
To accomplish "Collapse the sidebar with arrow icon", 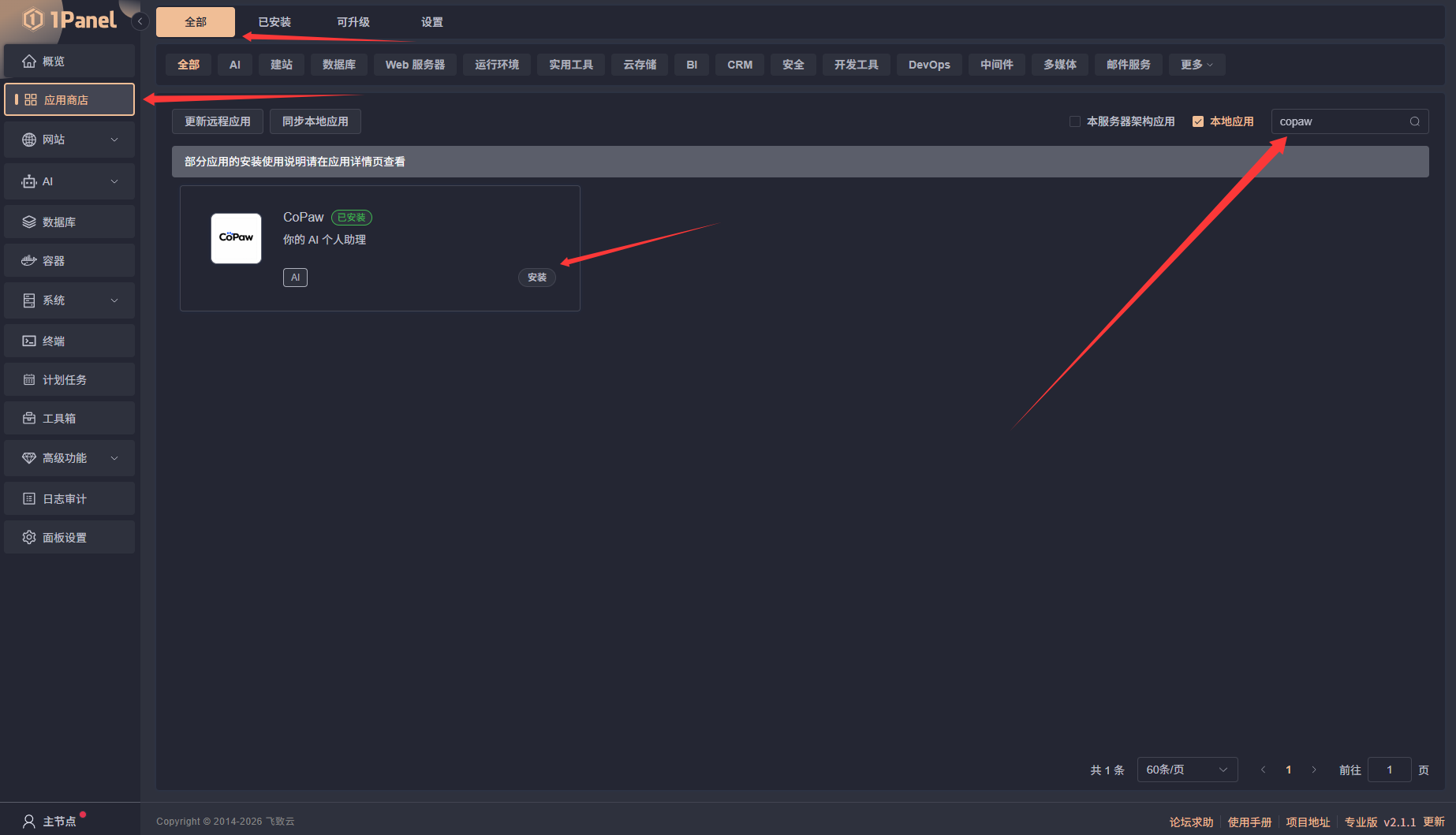I will (140, 21).
